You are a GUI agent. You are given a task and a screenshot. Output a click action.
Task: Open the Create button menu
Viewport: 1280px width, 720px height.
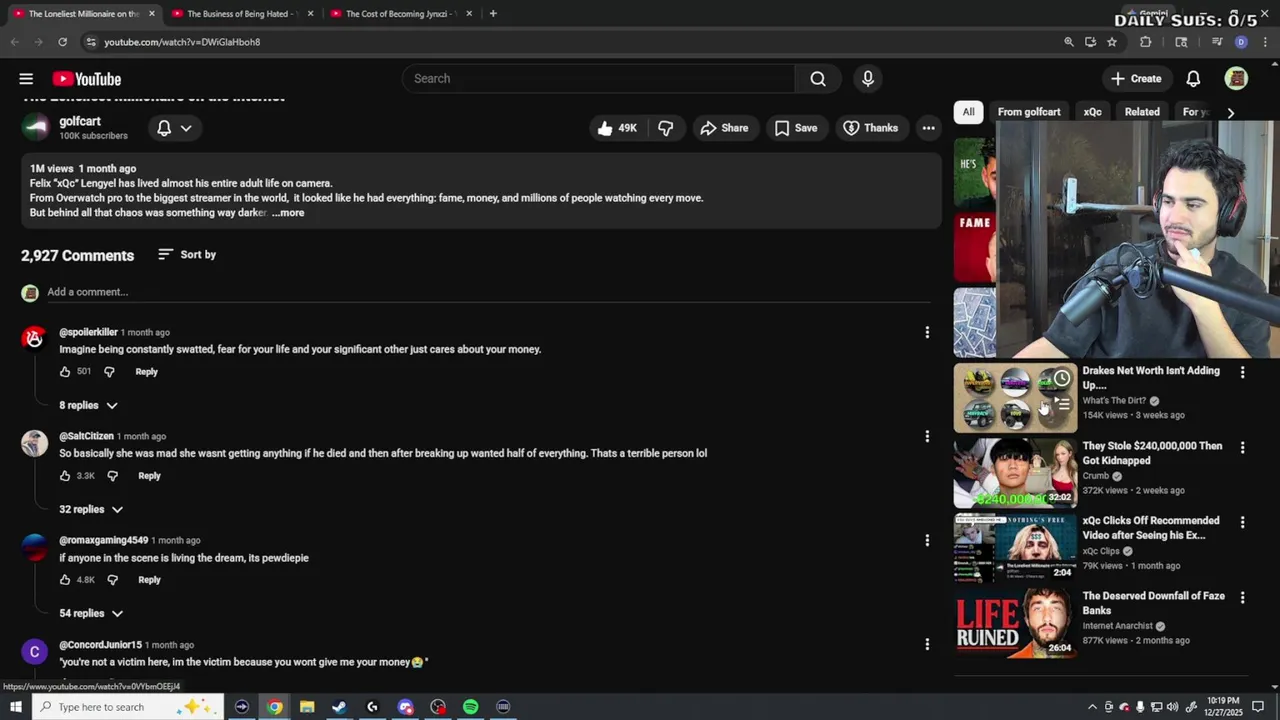click(x=1136, y=79)
